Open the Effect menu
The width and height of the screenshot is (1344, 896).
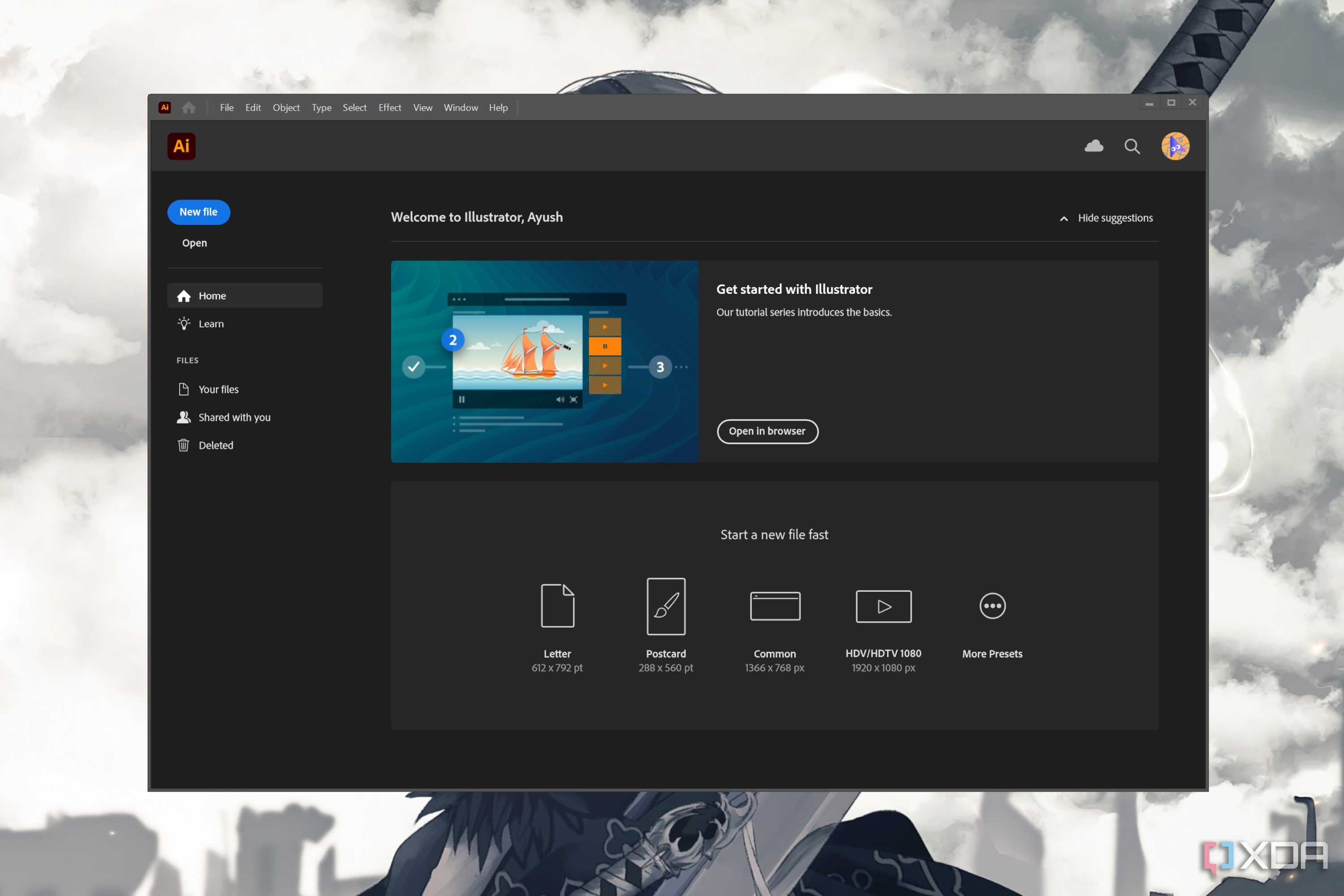point(390,108)
